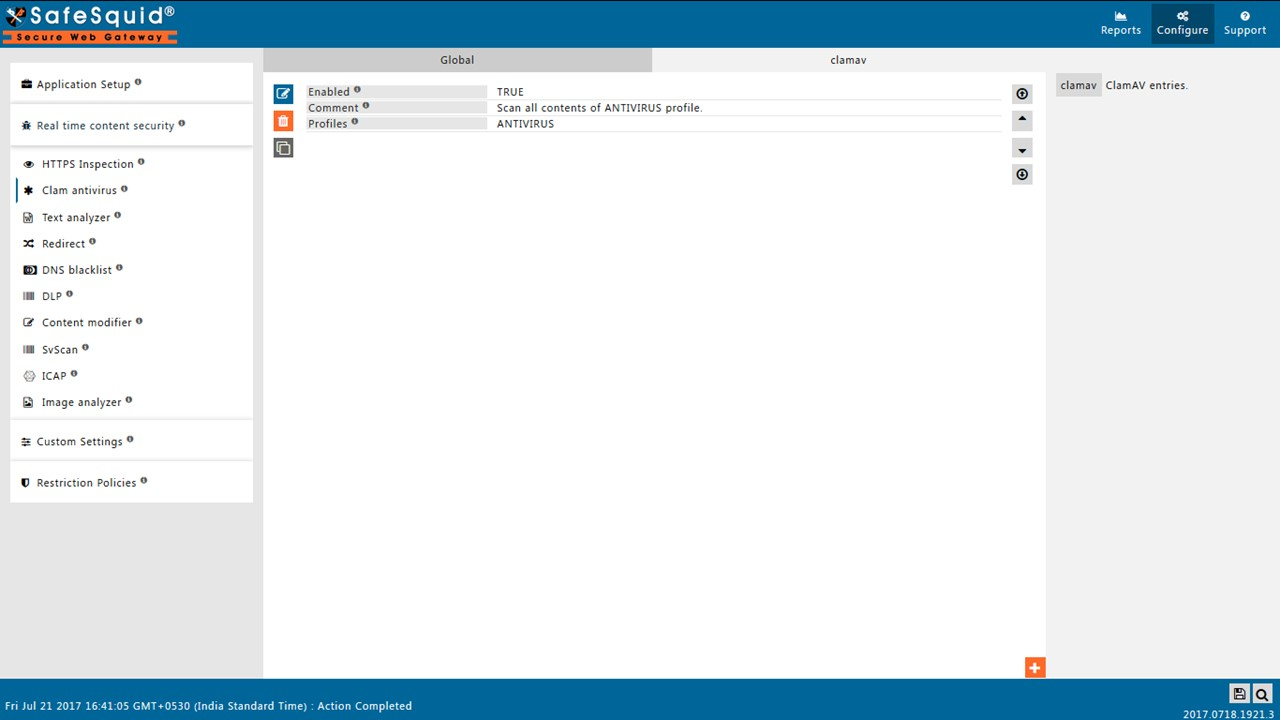
Task: Click info icon beside Restriction Policies
Action: 144,480
